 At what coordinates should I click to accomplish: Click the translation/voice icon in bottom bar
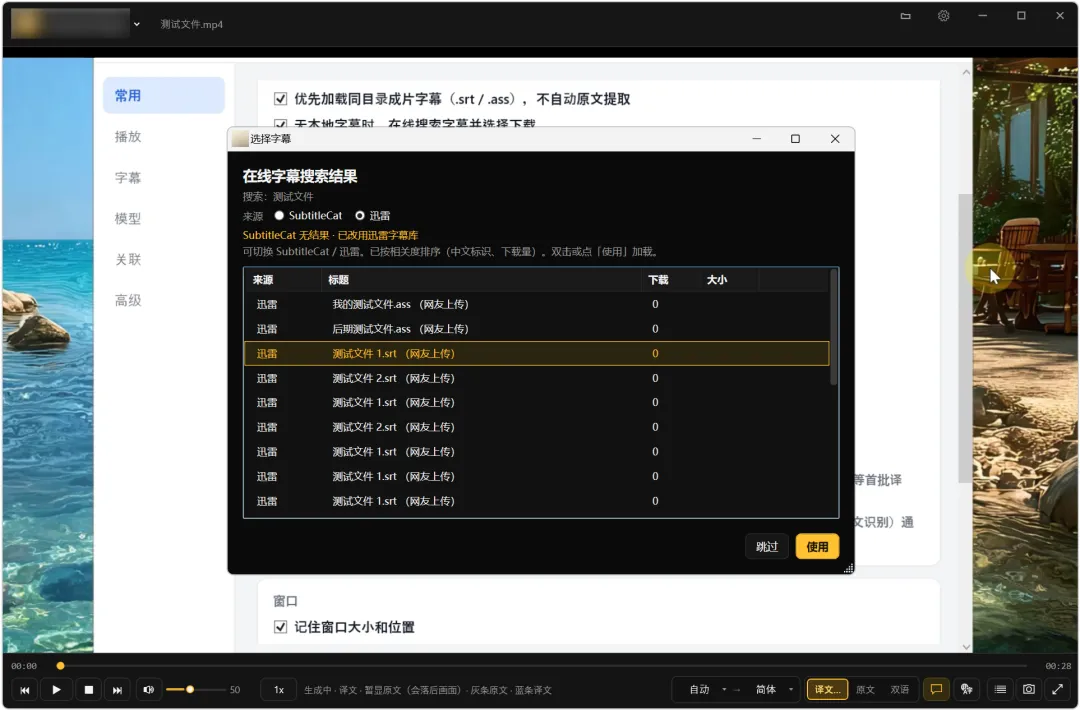967,689
